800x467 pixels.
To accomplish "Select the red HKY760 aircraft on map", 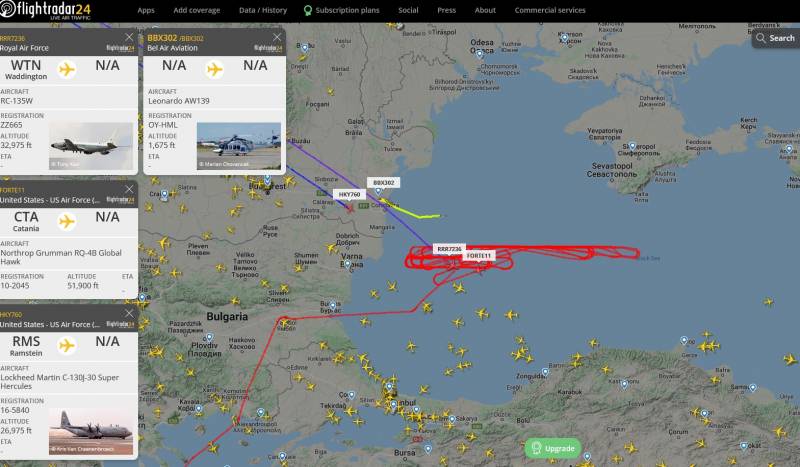I will coord(350,208).
